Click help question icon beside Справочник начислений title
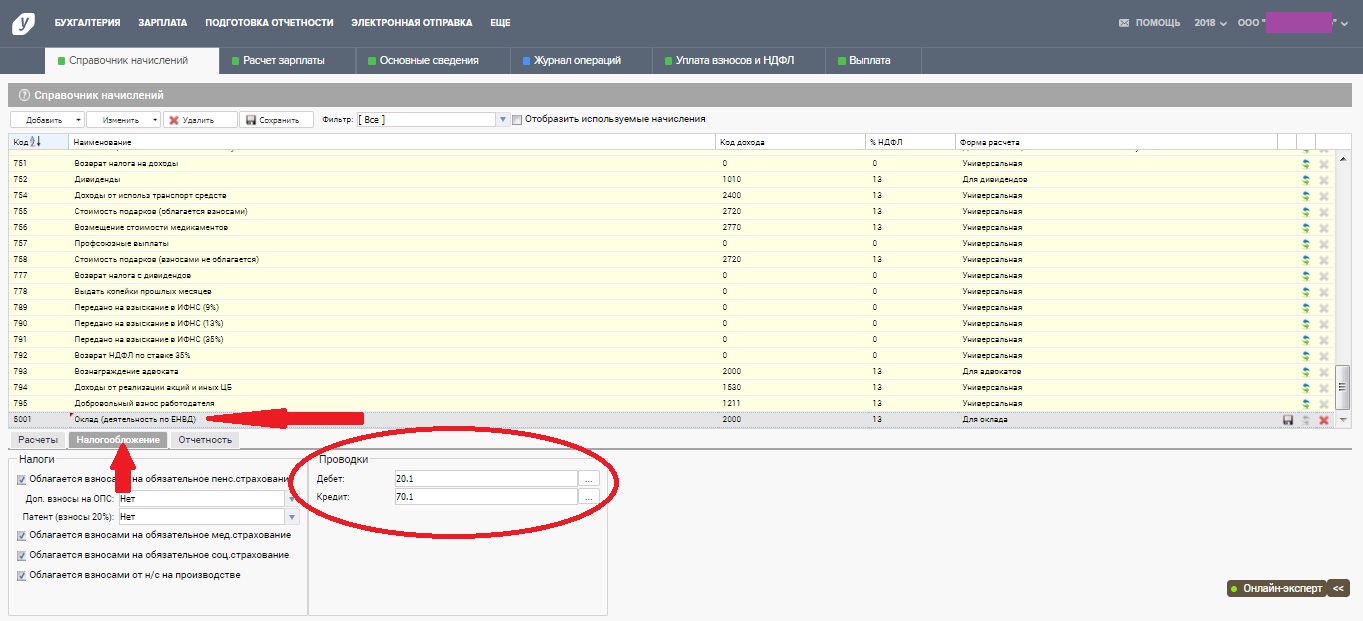Viewport: 1363px width, 621px height. click(24, 95)
